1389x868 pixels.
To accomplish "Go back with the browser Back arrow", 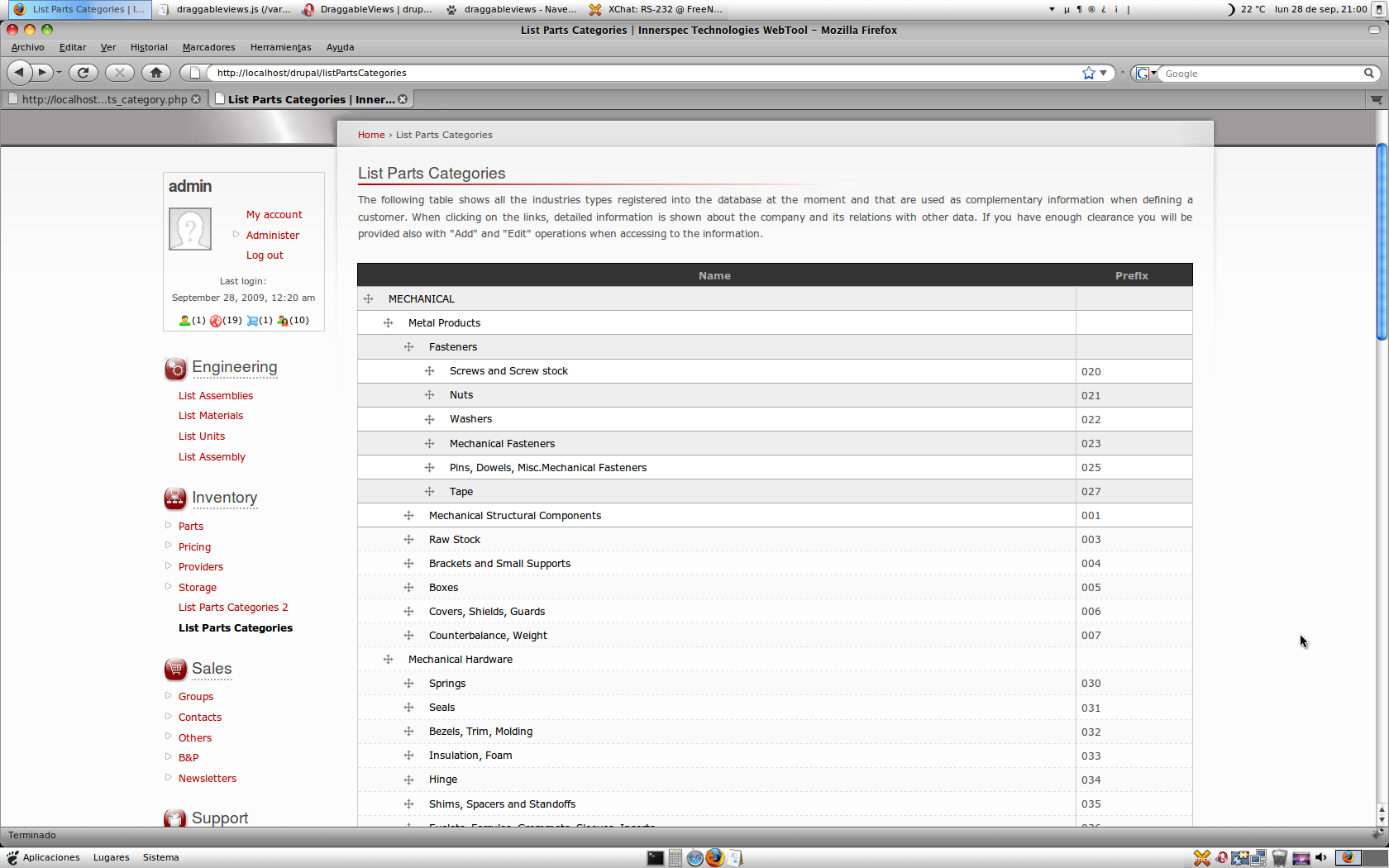I will pos(19,73).
